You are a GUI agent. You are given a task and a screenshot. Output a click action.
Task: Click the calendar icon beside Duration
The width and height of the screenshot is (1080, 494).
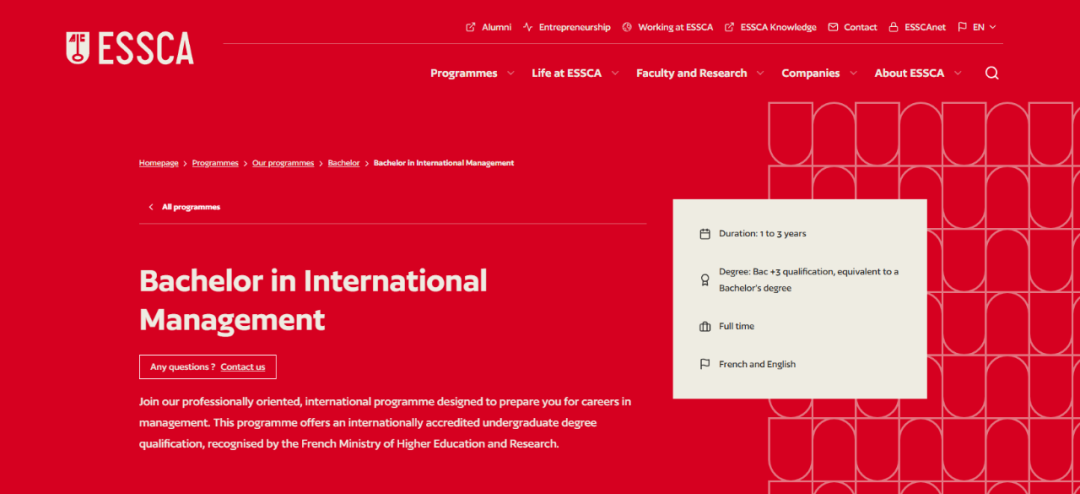point(705,234)
